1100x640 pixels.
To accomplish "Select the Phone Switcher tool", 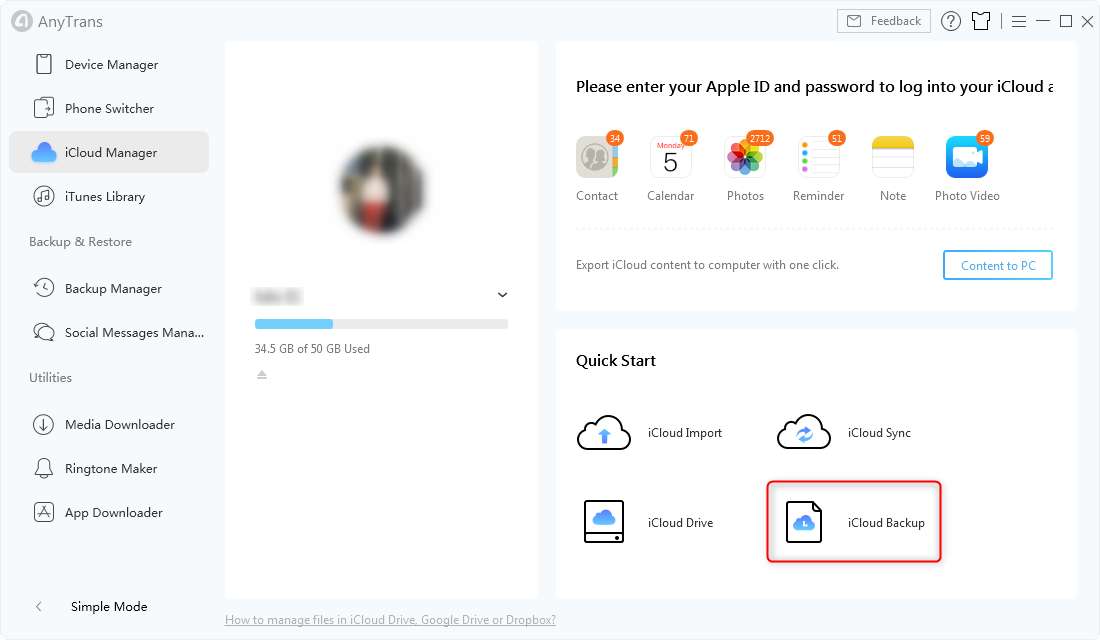I will (x=109, y=108).
